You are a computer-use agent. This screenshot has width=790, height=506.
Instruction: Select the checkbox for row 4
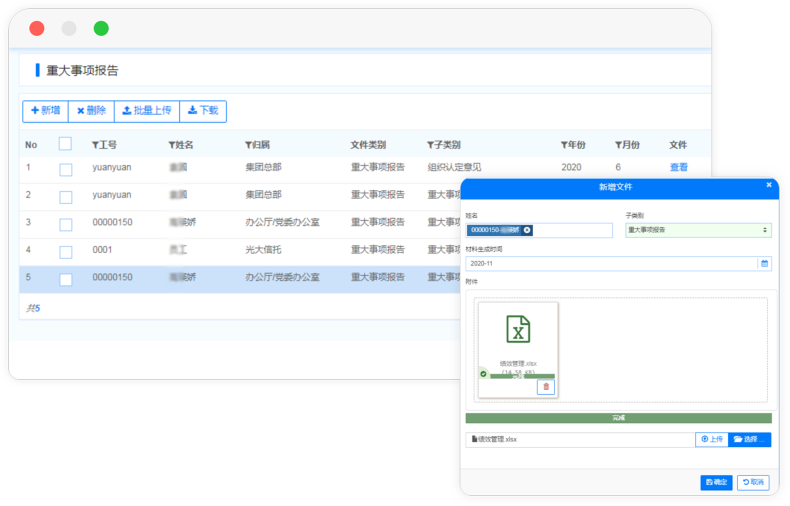65,251
